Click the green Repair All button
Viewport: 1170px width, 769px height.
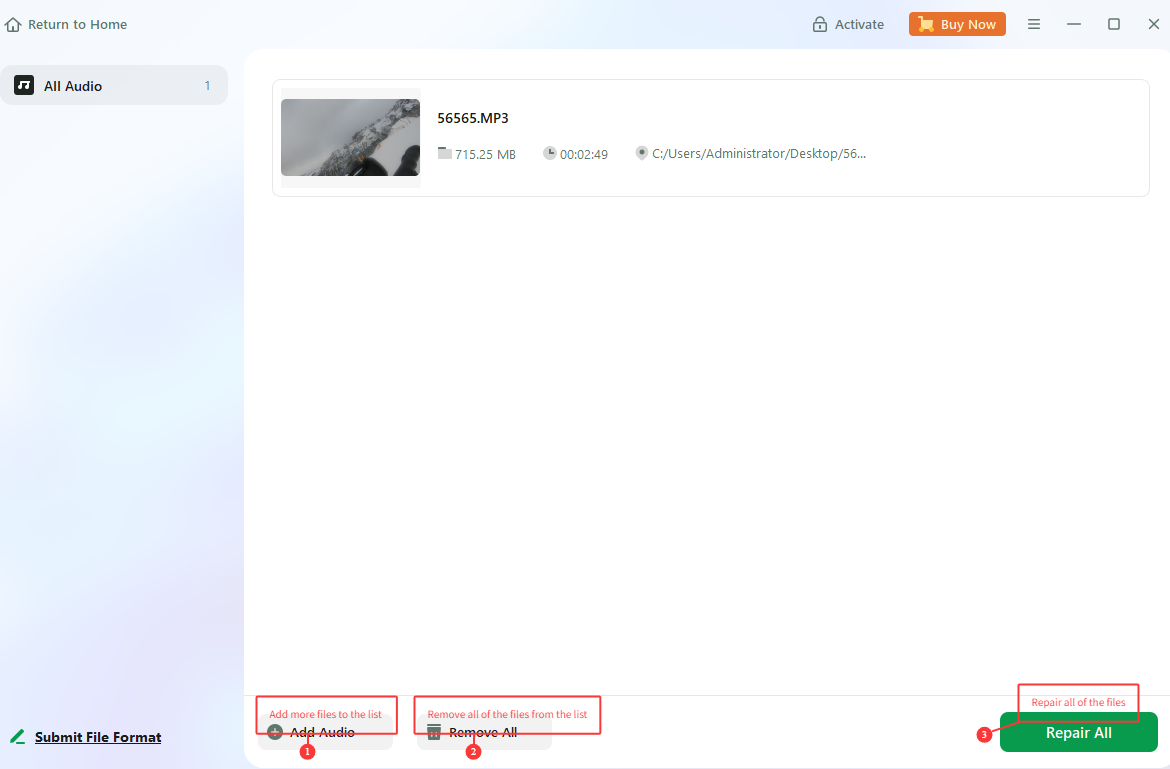click(1078, 732)
